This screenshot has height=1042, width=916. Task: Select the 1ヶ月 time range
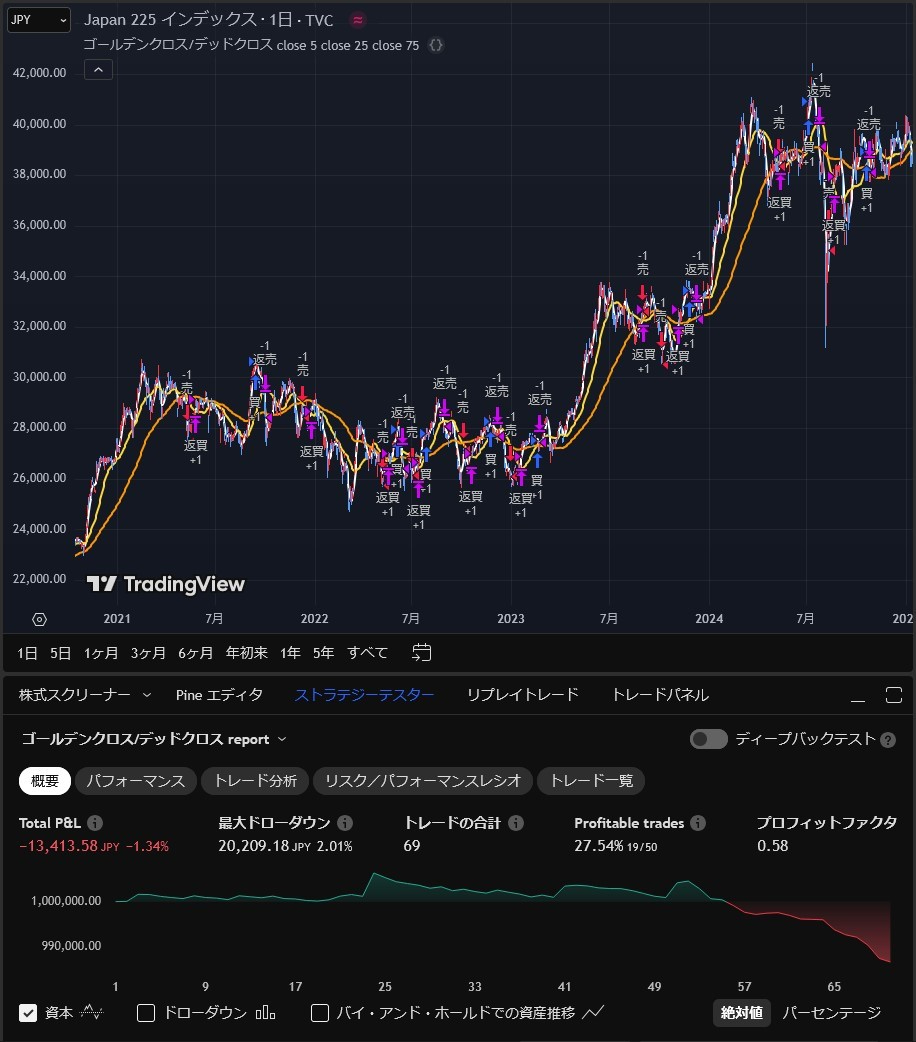[101, 653]
